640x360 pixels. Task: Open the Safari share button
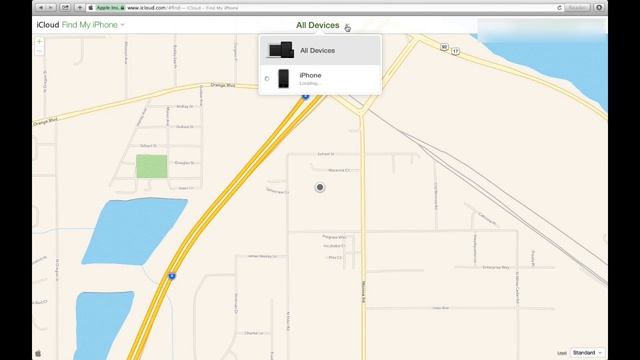[x=65, y=7]
